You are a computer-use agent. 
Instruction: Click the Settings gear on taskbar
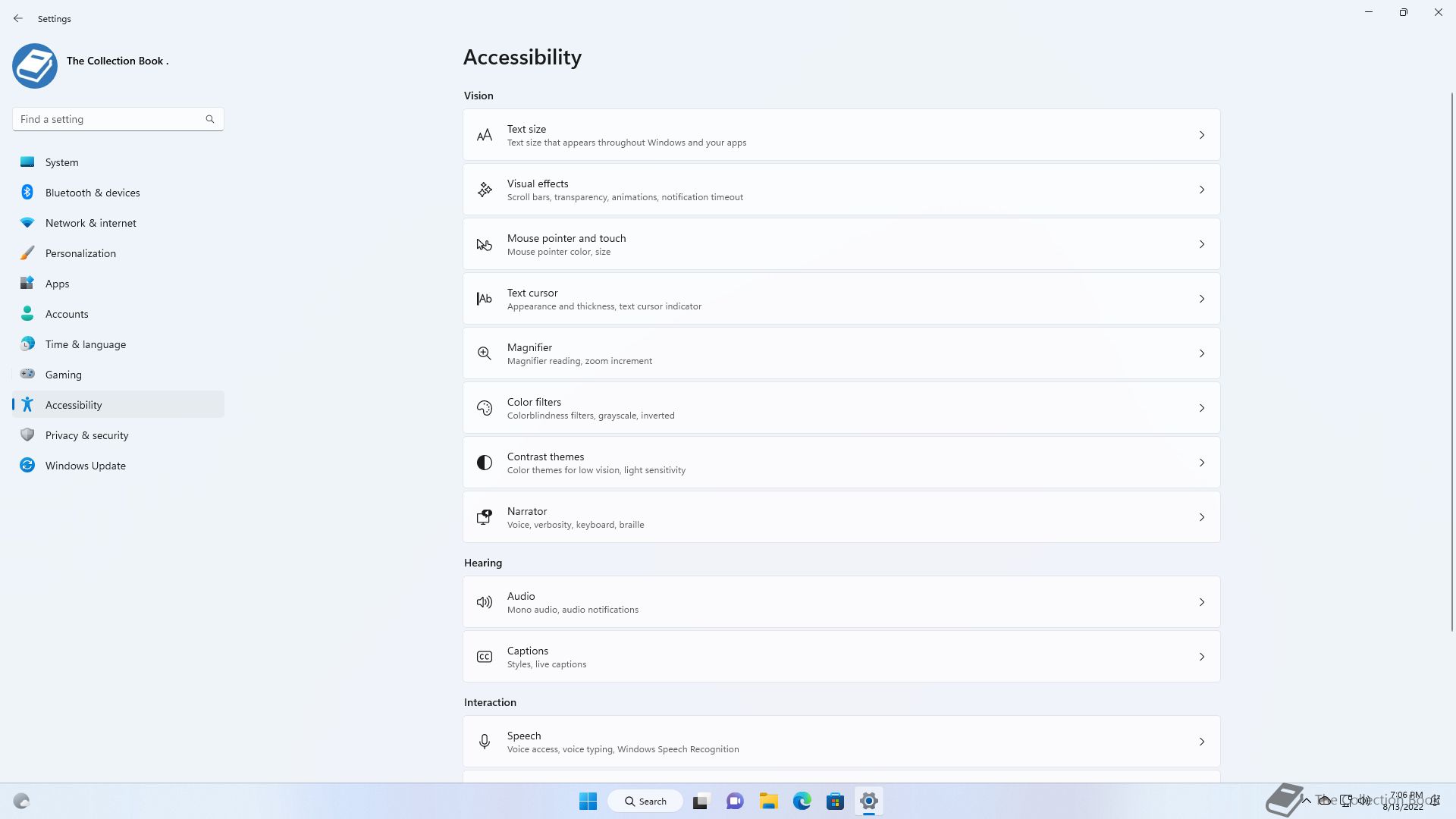(869, 801)
